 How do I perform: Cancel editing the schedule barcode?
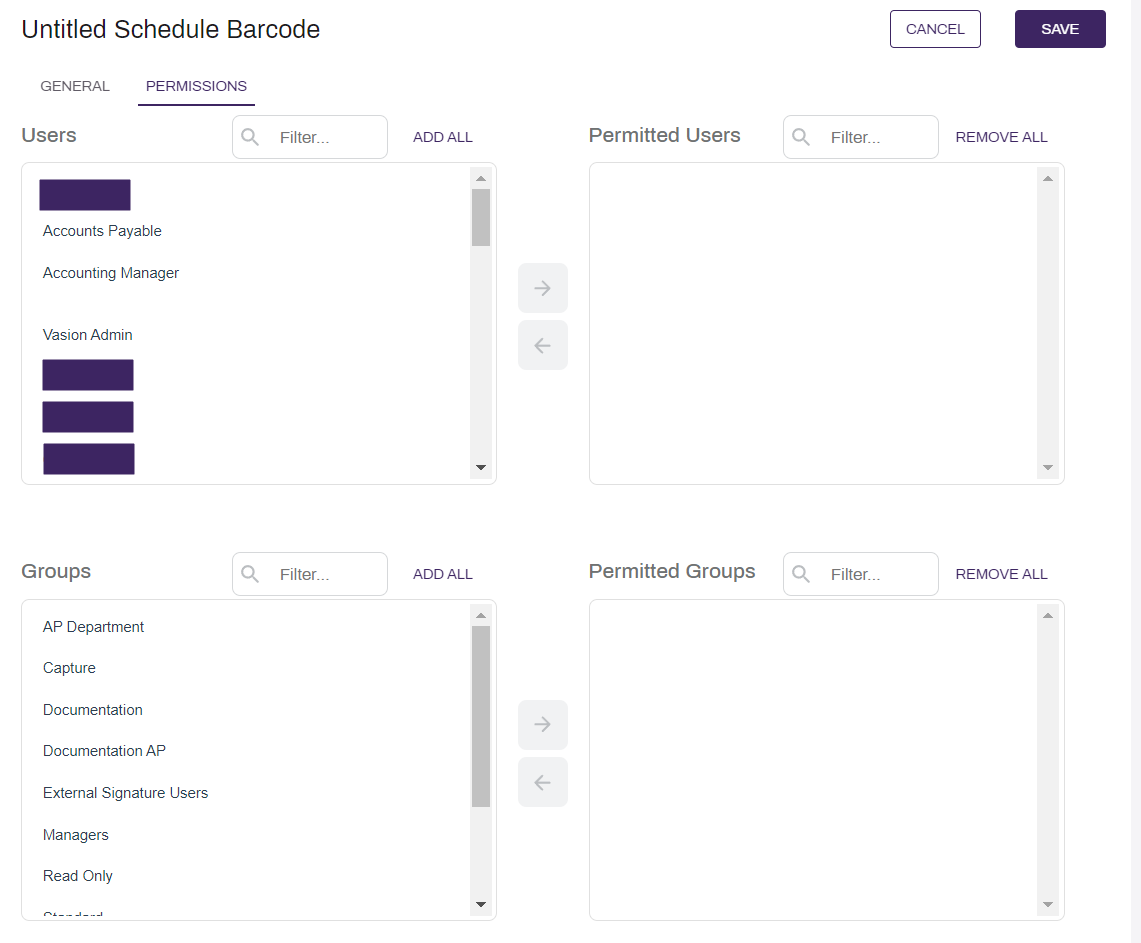pyautogui.click(x=935, y=29)
